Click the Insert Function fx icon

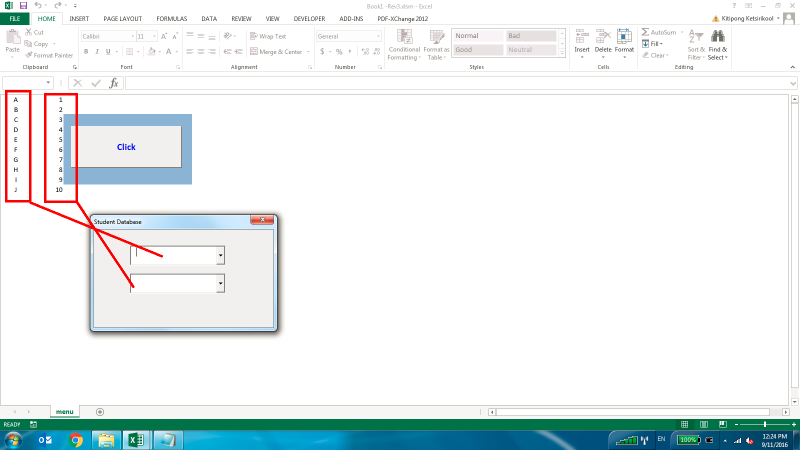pyautogui.click(x=114, y=83)
